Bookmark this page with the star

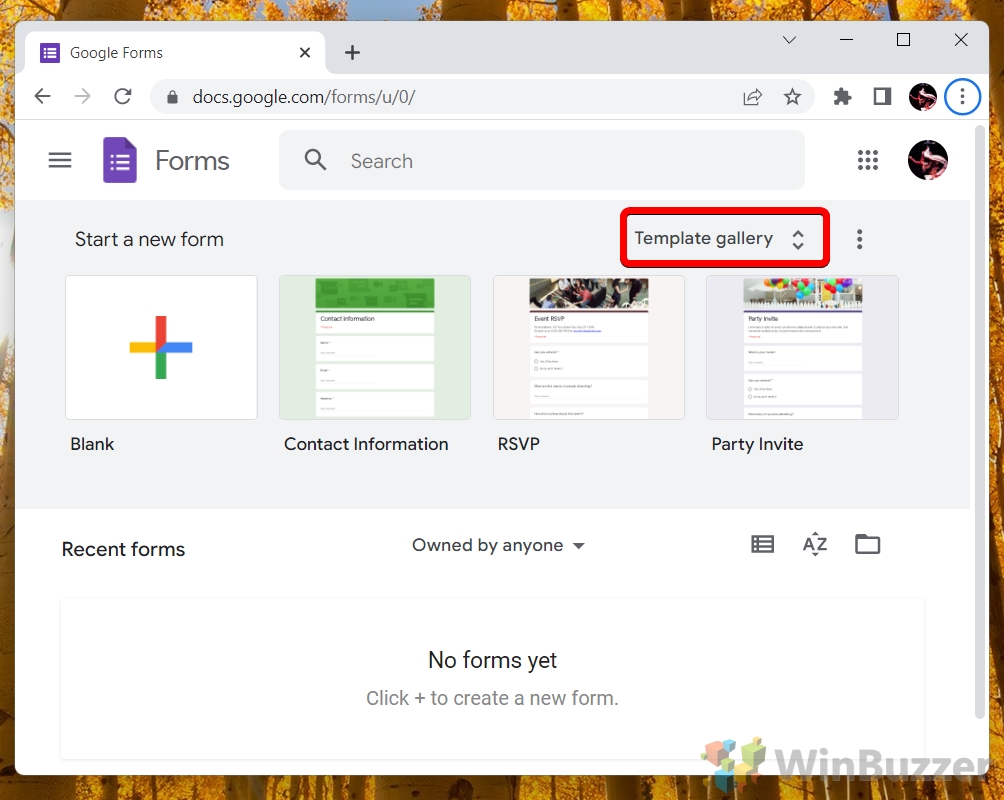(x=792, y=97)
